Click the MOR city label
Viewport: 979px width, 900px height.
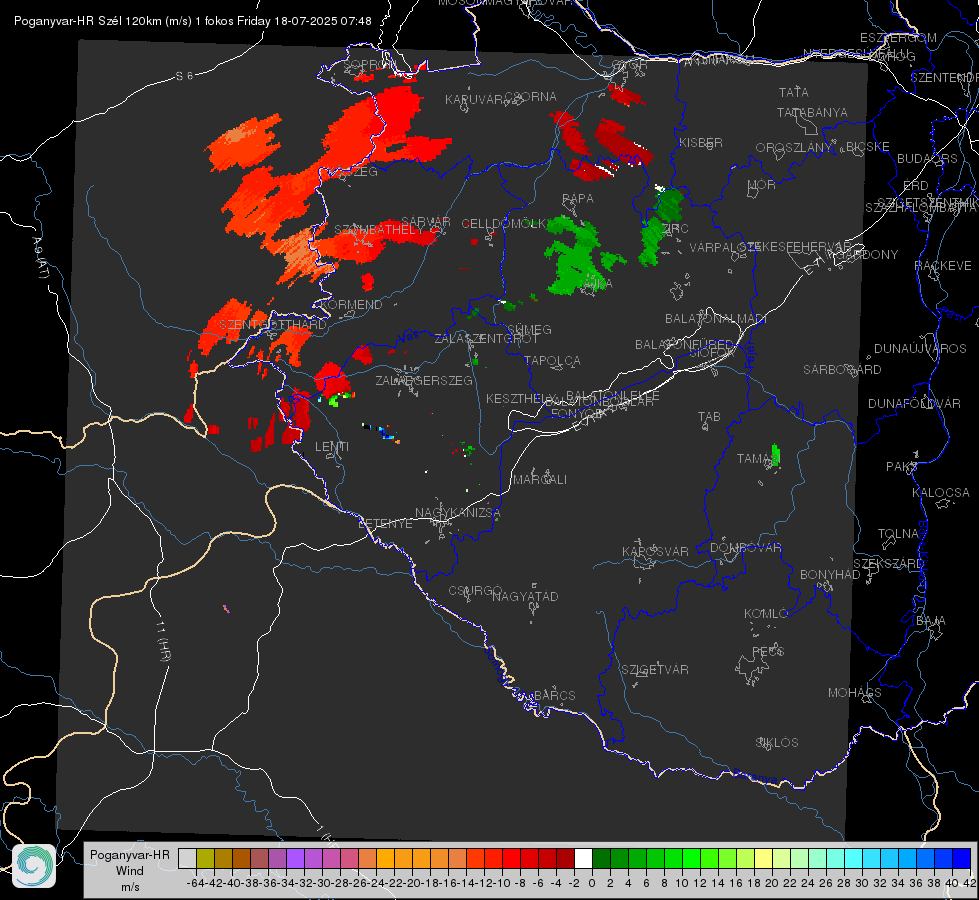[x=762, y=184]
